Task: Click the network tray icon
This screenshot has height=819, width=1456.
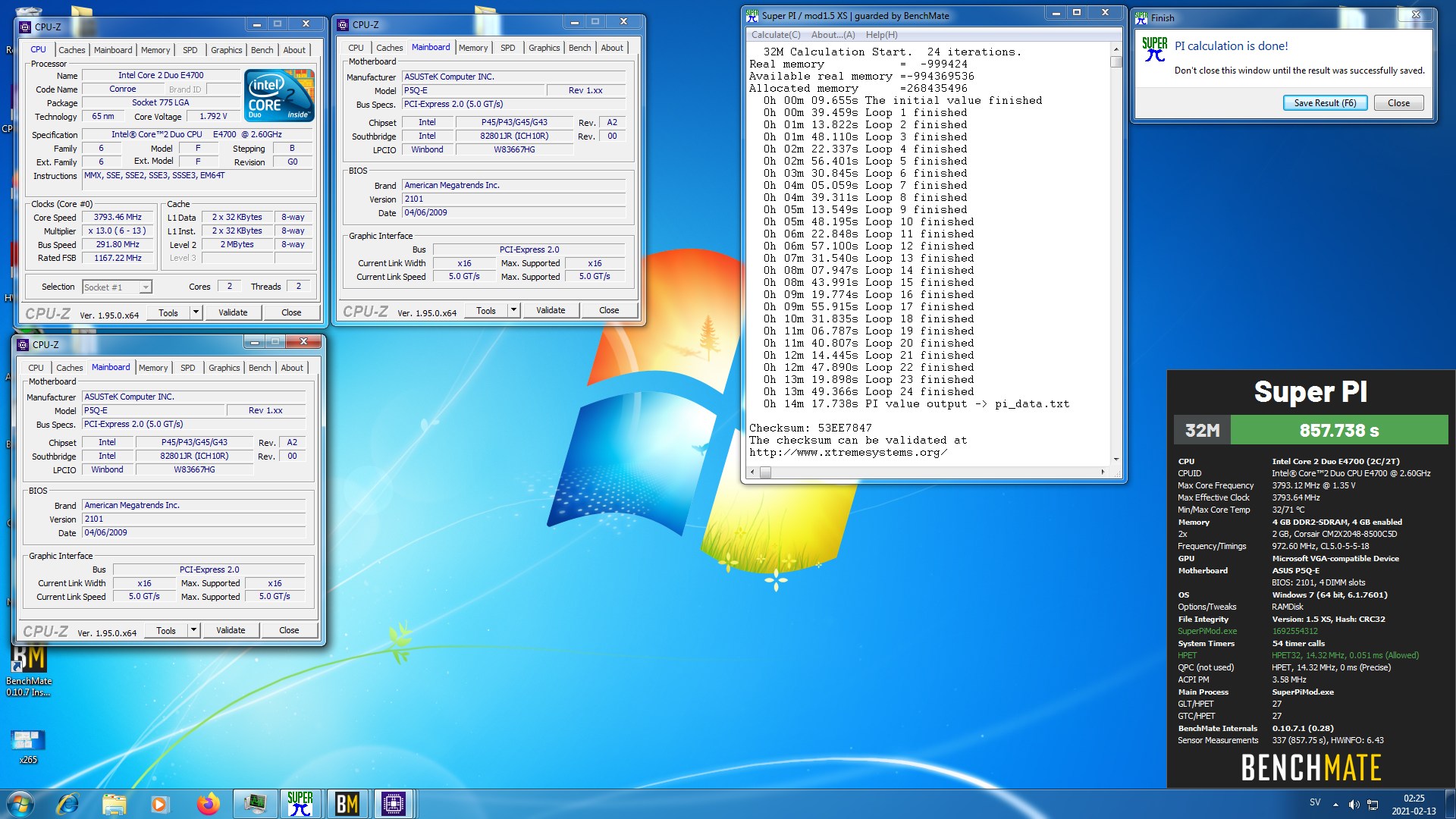Action: (x=1373, y=804)
